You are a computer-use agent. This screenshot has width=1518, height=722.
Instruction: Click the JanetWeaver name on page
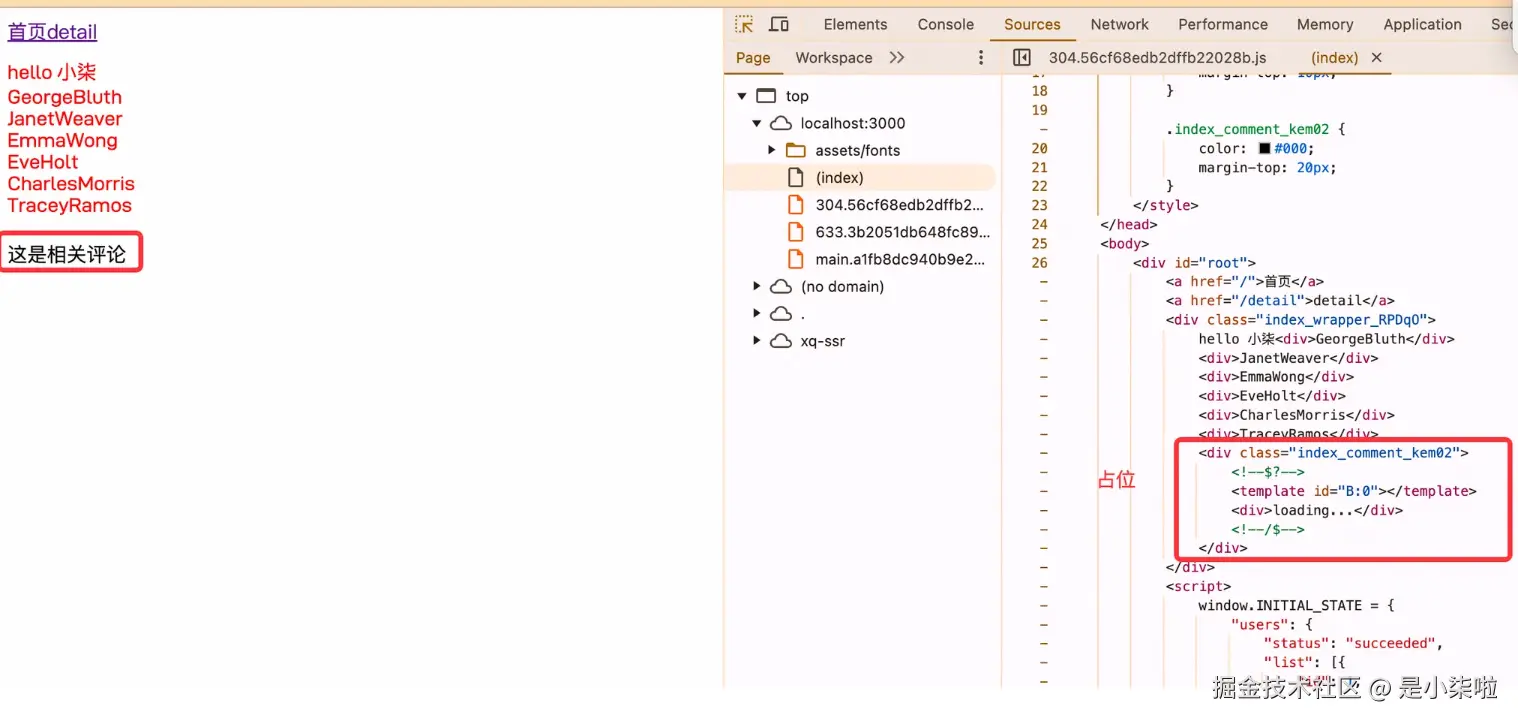pos(65,118)
